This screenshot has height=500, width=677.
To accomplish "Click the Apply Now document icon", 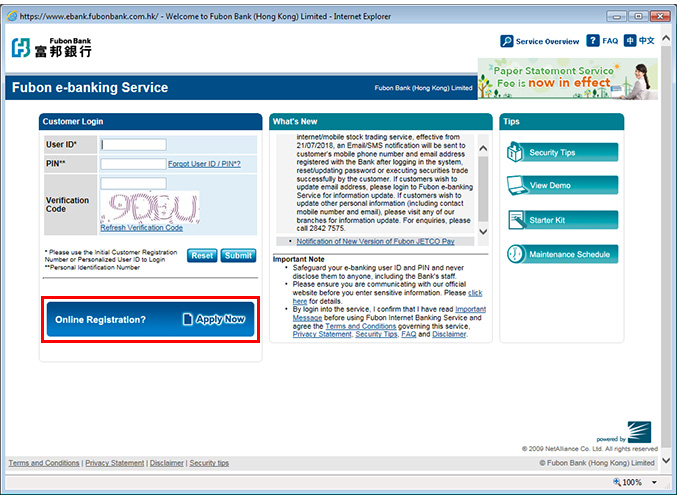I will pos(187,319).
